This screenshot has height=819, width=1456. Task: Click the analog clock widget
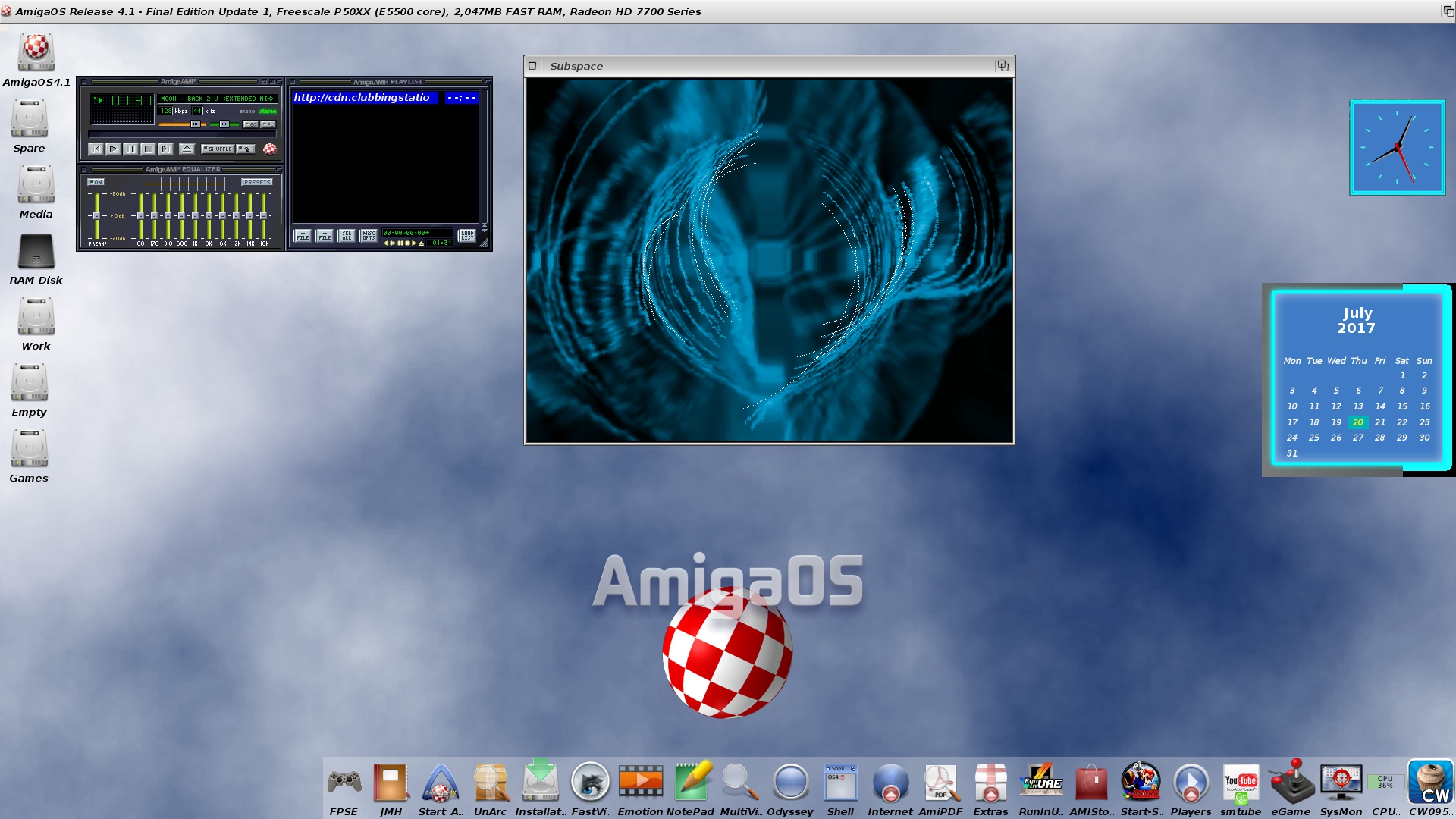[1397, 147]
